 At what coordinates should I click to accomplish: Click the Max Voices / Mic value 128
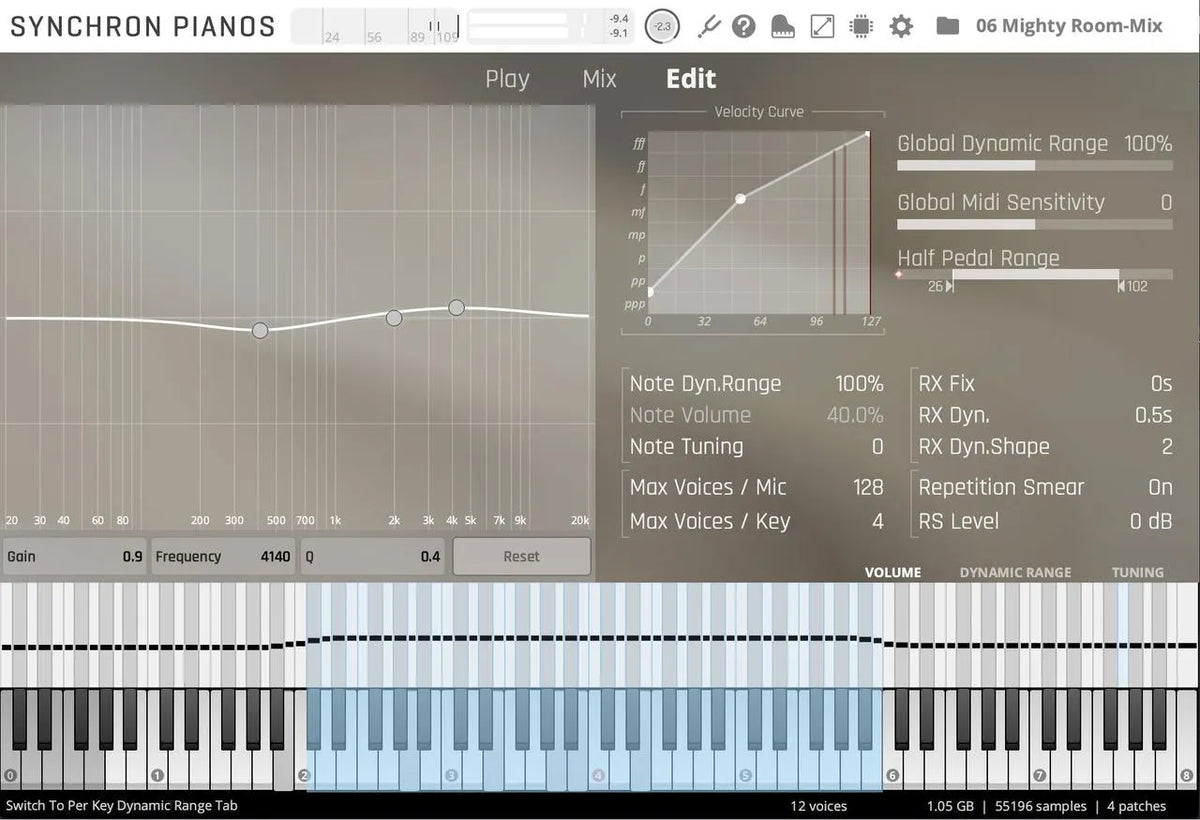(867, 487)
